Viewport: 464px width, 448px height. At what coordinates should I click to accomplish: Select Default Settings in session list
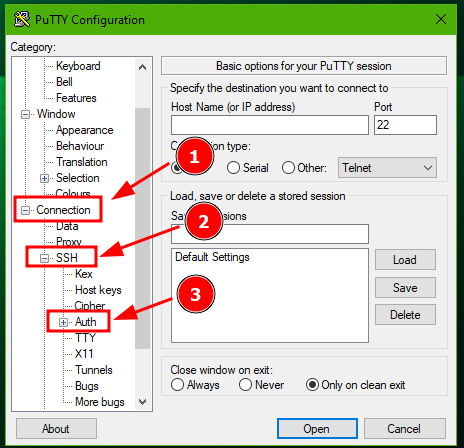(x=212, y=257)
